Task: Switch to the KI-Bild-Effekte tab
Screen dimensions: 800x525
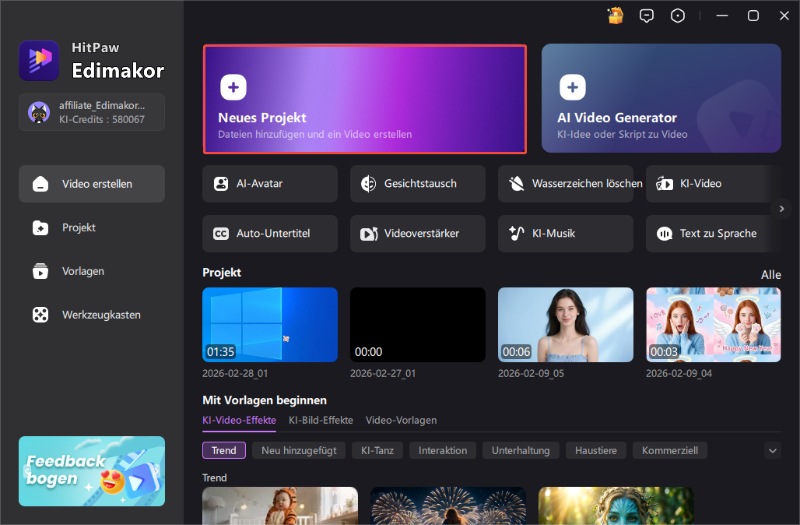Action: coord(321,420)
